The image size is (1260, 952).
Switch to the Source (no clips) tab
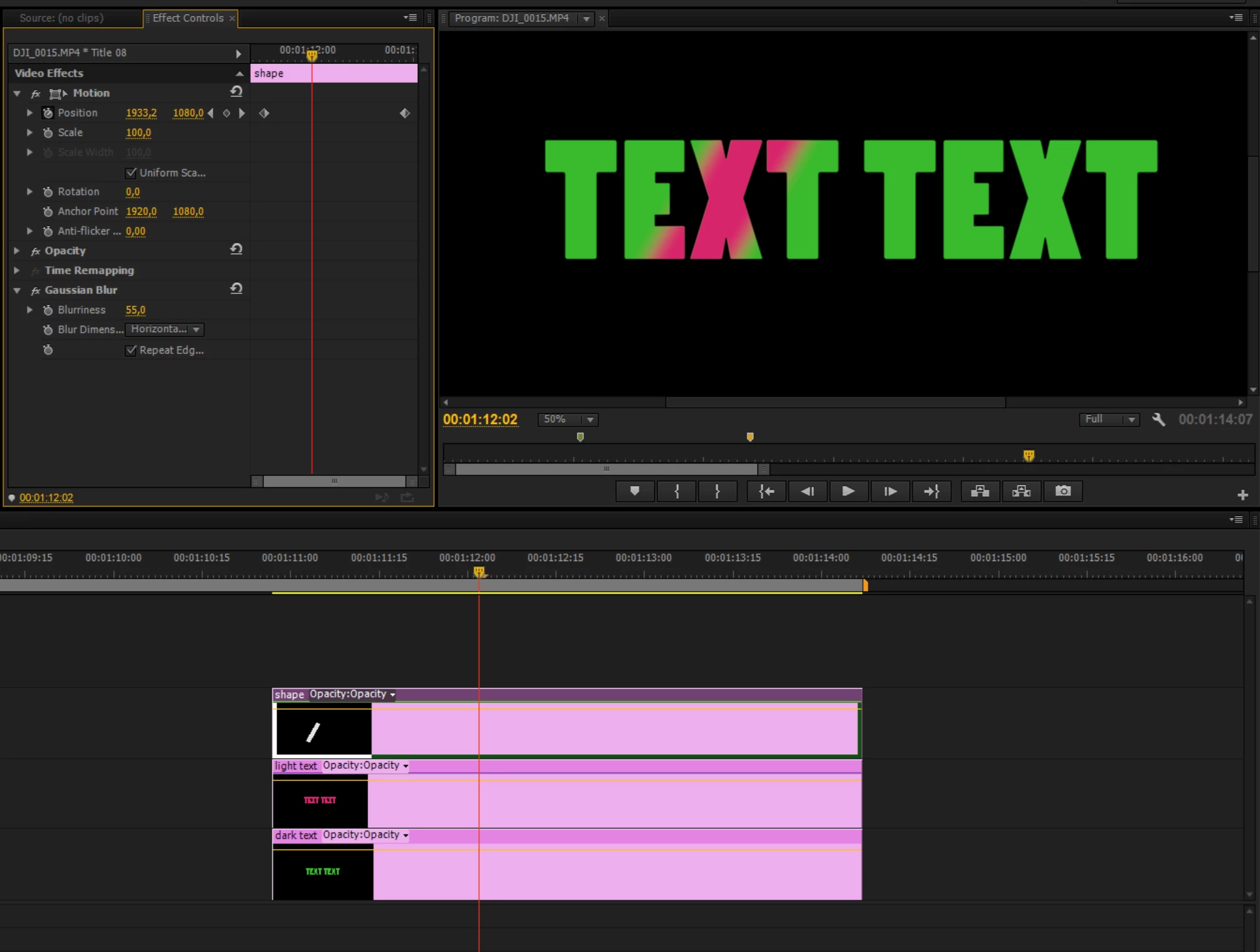pos(61,18)
